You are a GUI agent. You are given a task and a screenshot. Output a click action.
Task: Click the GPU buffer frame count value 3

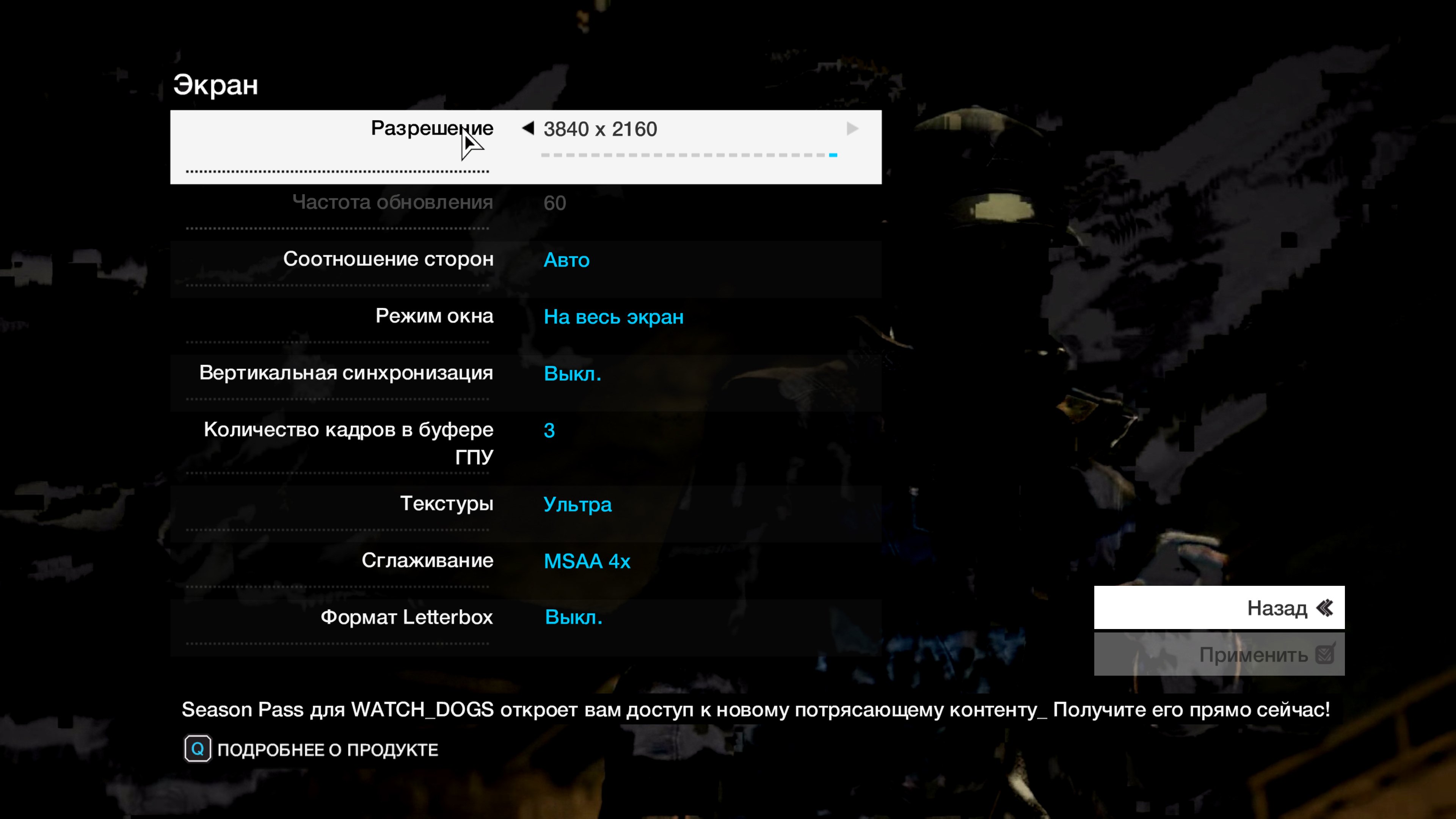click(x=549, y=431)
